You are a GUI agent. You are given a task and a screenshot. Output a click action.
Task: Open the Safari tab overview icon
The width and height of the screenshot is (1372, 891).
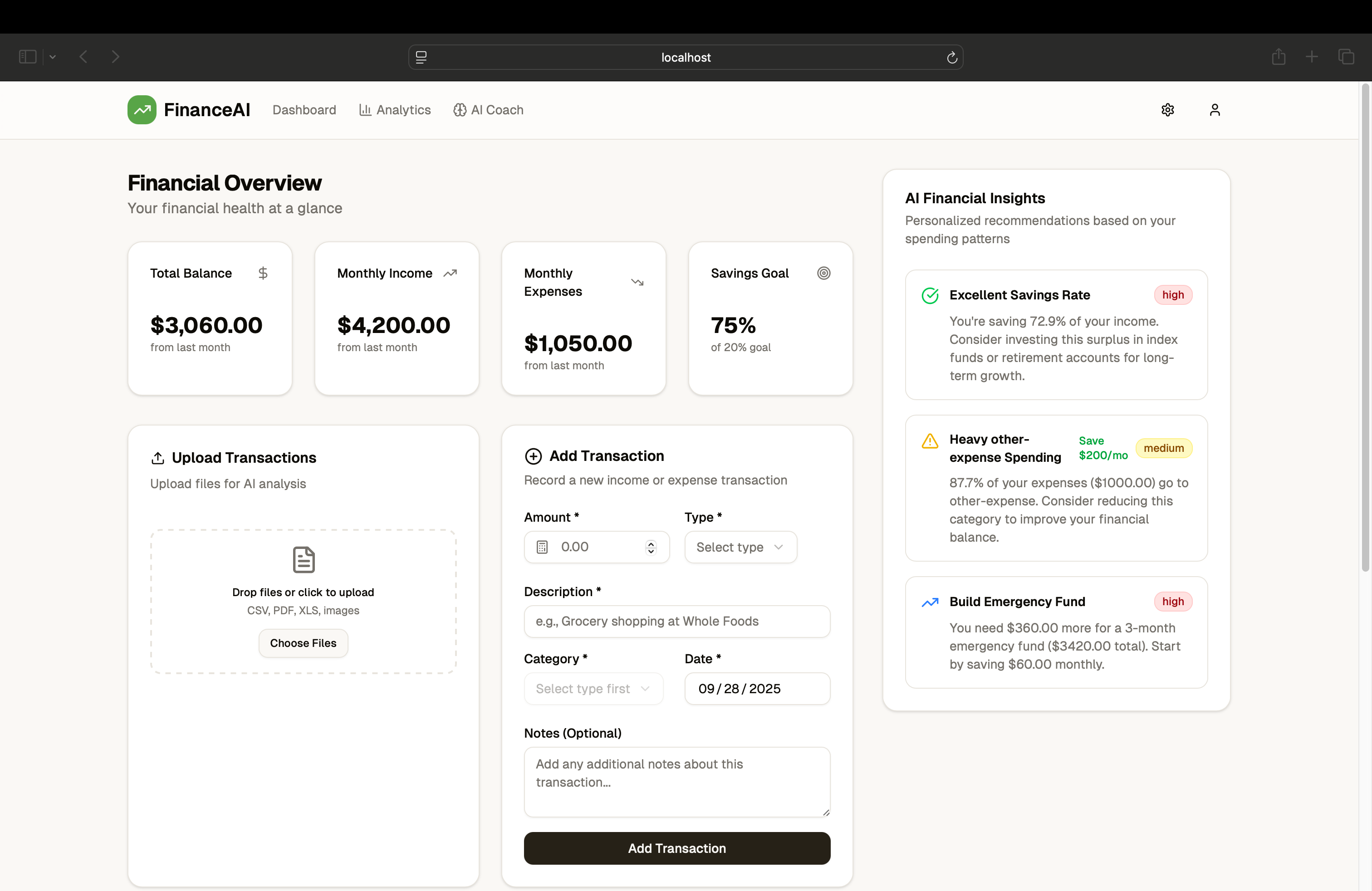[1346, 56]
